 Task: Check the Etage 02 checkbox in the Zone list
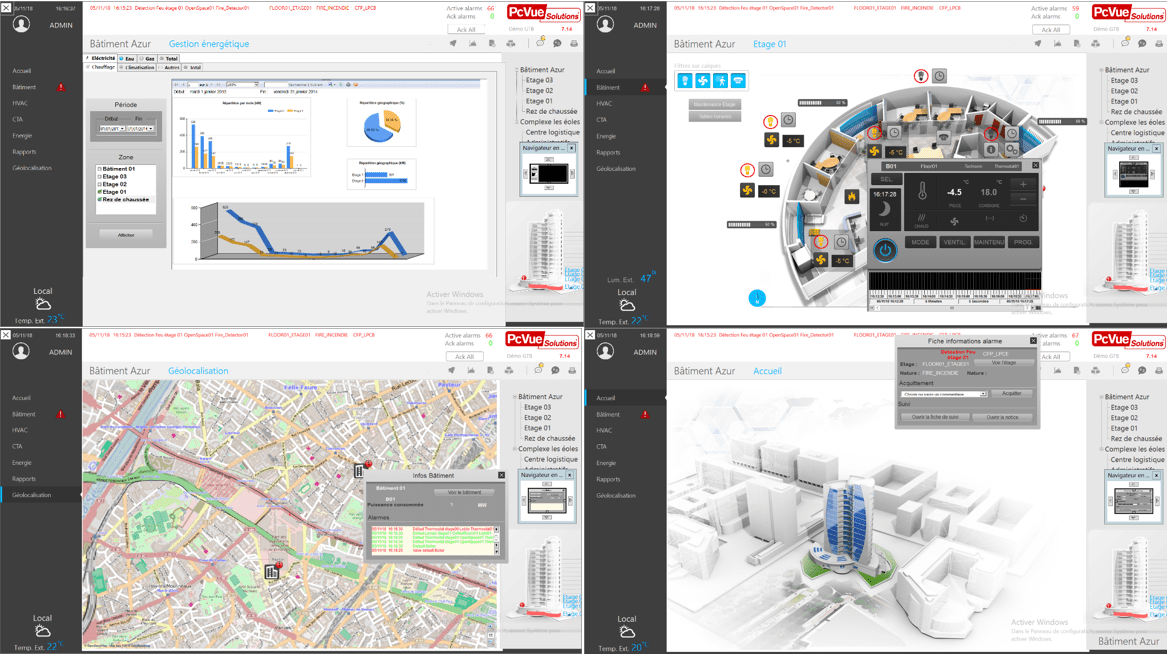[101, 185]
